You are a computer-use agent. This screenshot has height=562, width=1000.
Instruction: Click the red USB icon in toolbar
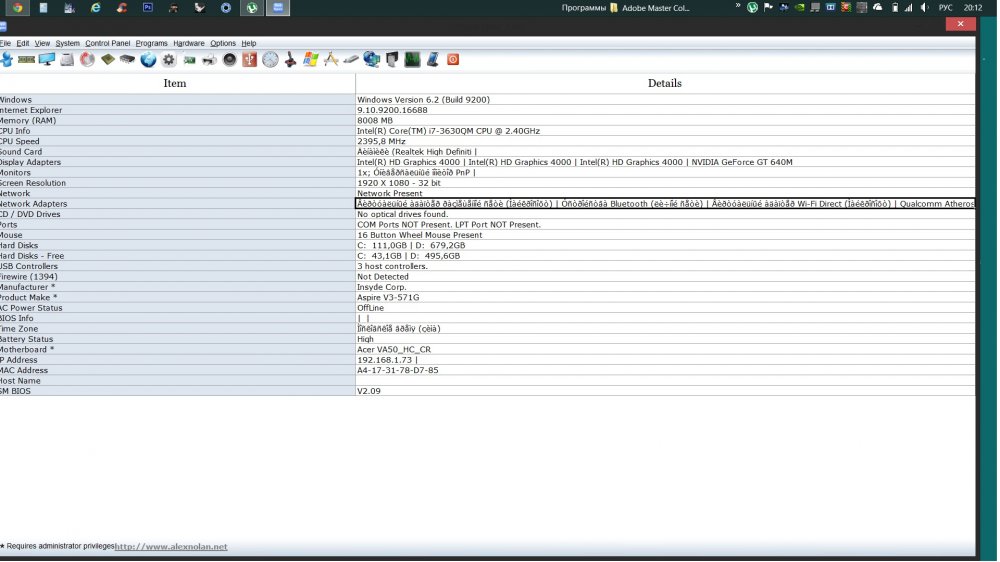249,60
